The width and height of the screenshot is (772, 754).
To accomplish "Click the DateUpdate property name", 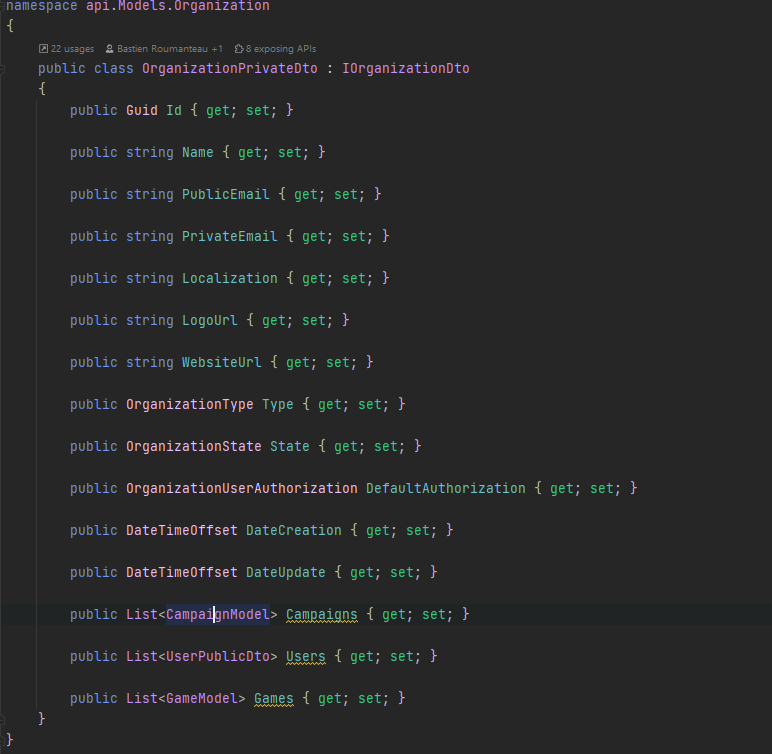I will coord(286,572).
